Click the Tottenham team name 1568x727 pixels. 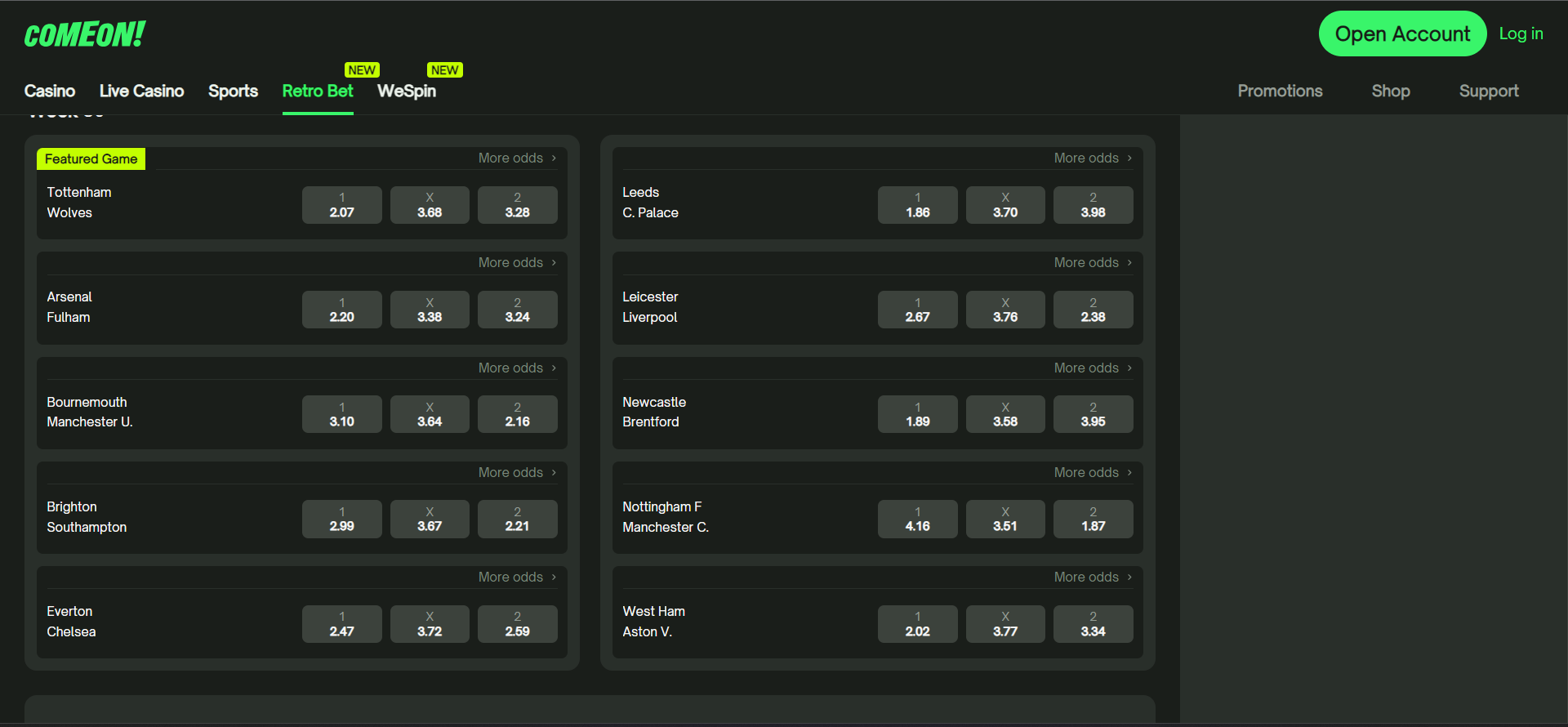[x=79, y=192]
